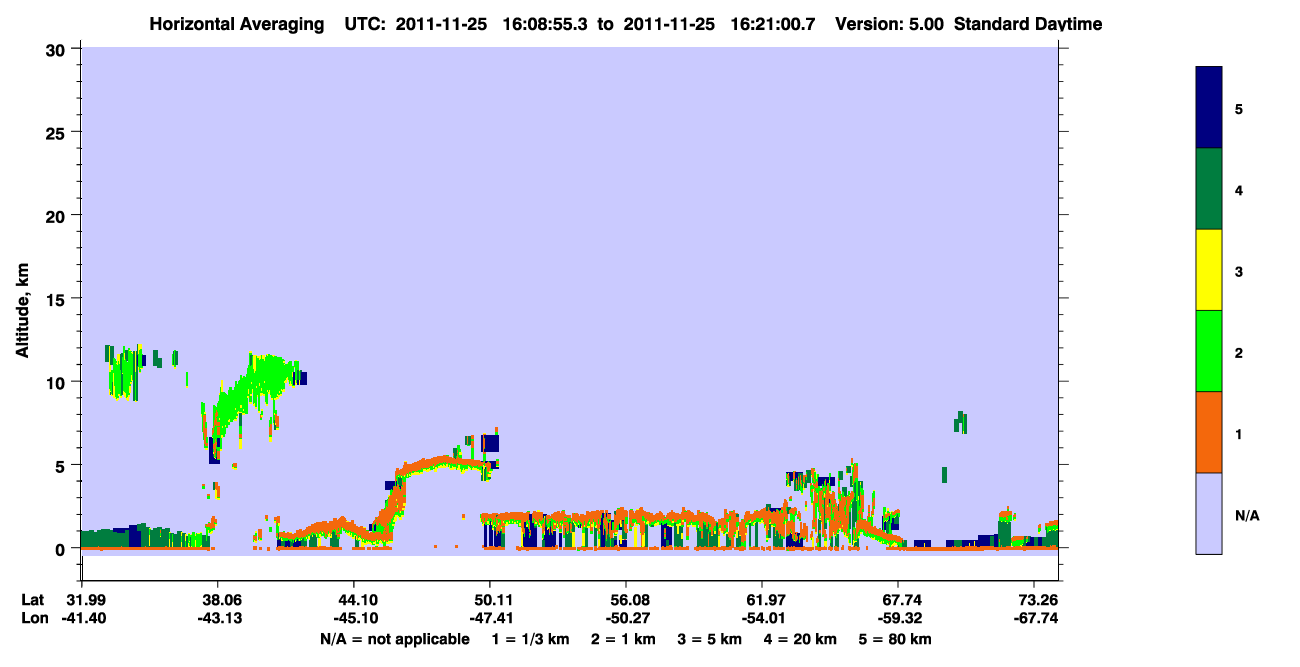
Task: Click the longitude value '-47.41'
Action: click(490, 618)
